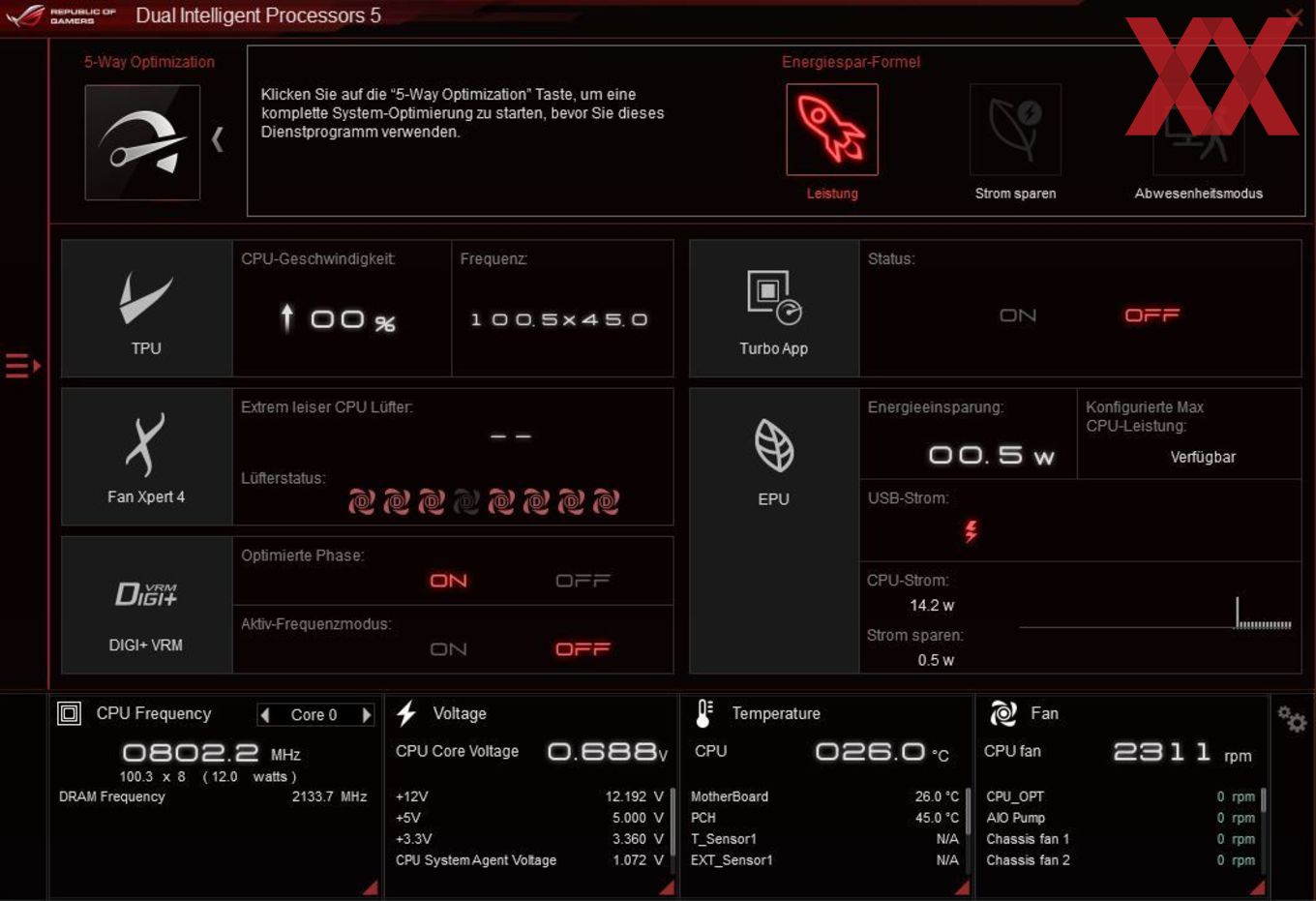Select the Strom sparen leaf profile
Screen dimensions: 1316x901
(x=1015, y=130)
